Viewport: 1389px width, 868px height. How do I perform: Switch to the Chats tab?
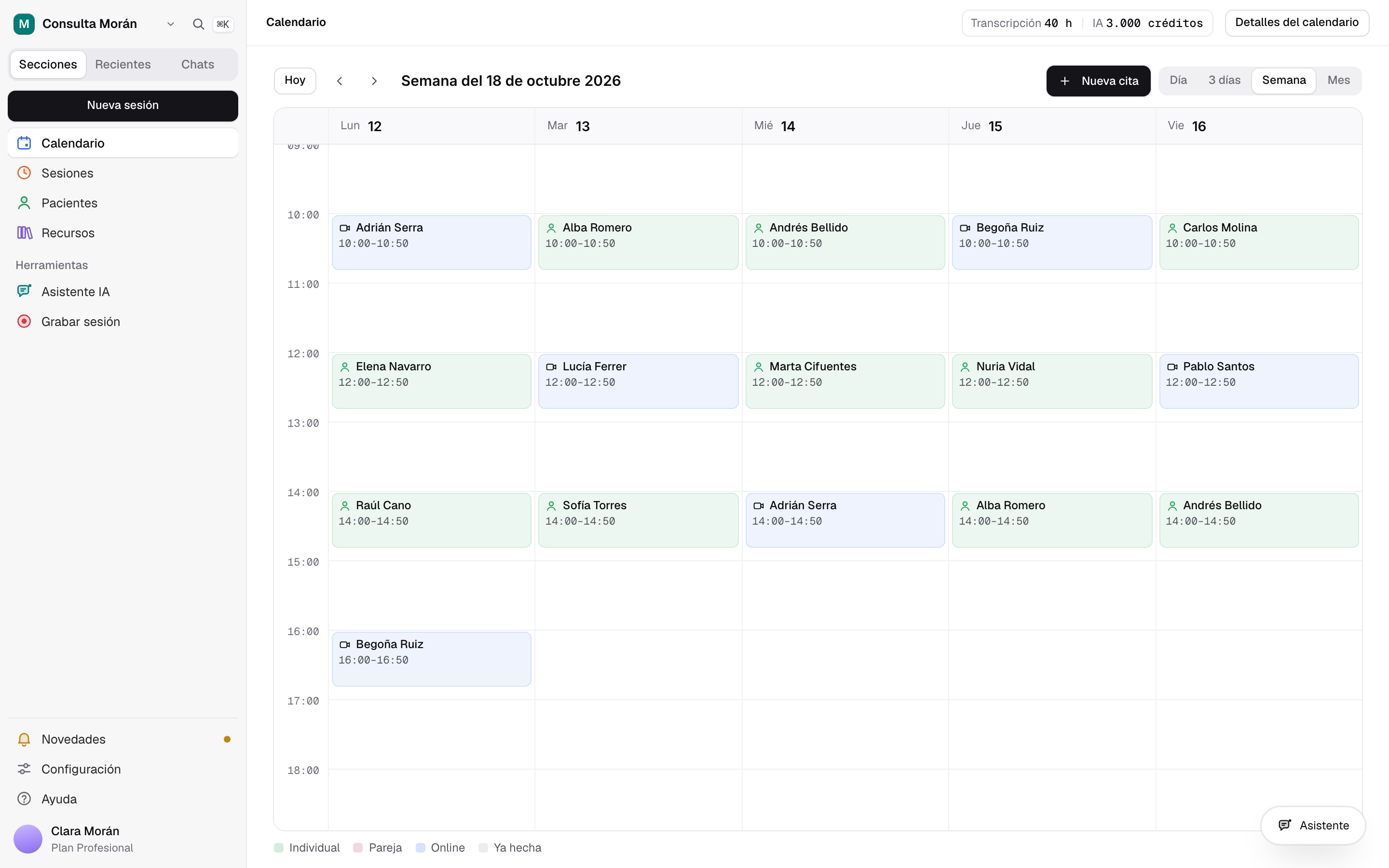pos(197,64)
